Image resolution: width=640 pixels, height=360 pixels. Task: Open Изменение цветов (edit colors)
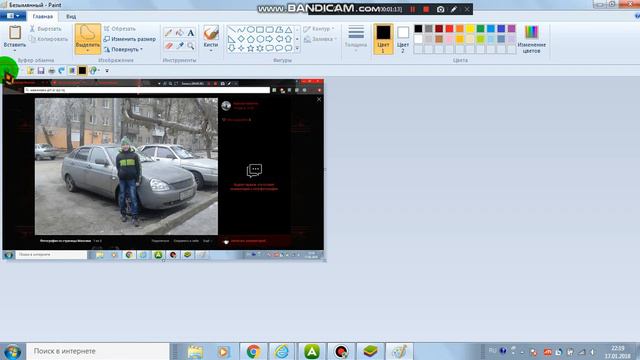531,39
